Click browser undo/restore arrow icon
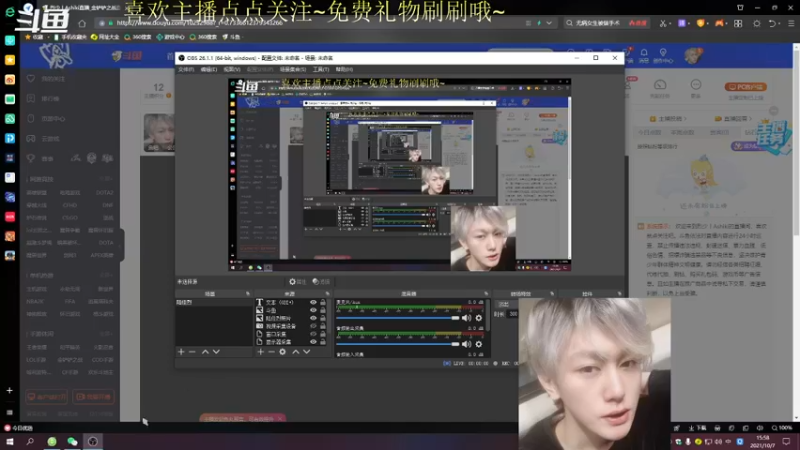The height and width of the screenshot is (450, 800). point(772,23)
